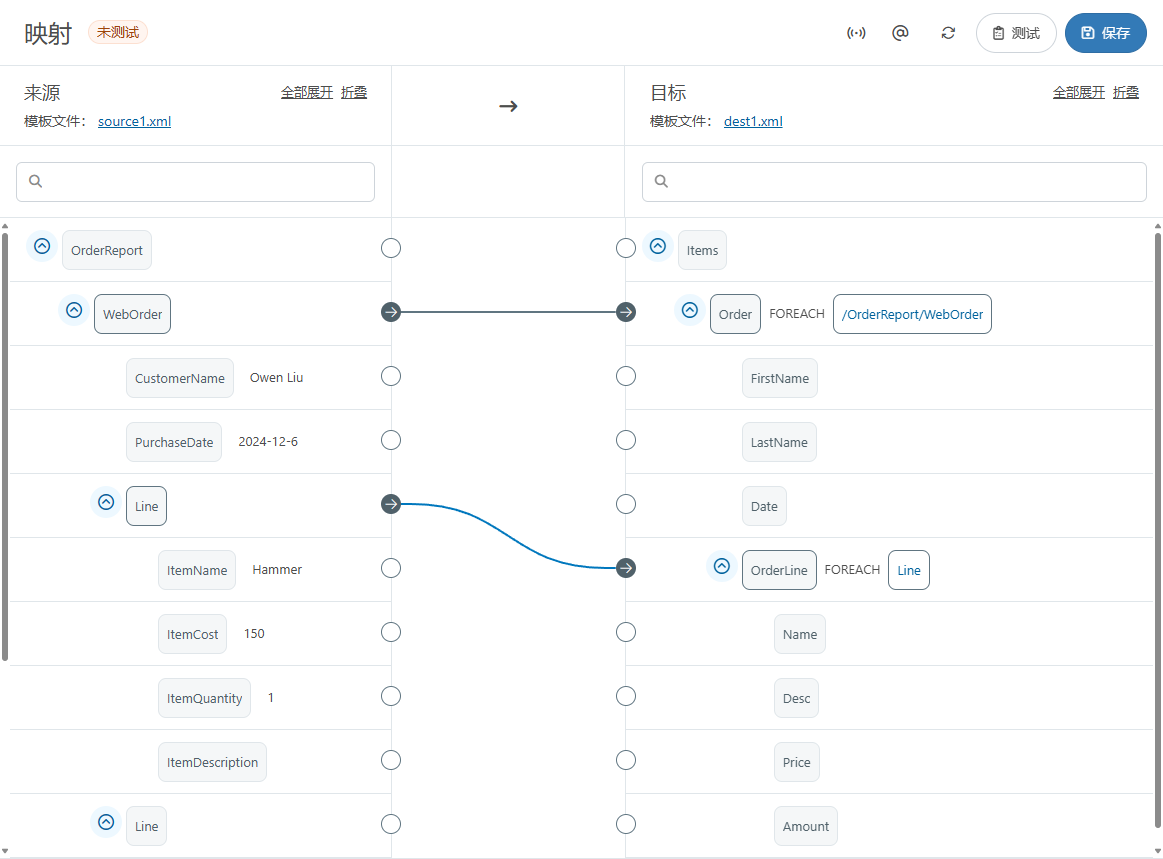Click the @ symbol icon
Viewport: 1163px width, 859px height.
coord(900,33)
